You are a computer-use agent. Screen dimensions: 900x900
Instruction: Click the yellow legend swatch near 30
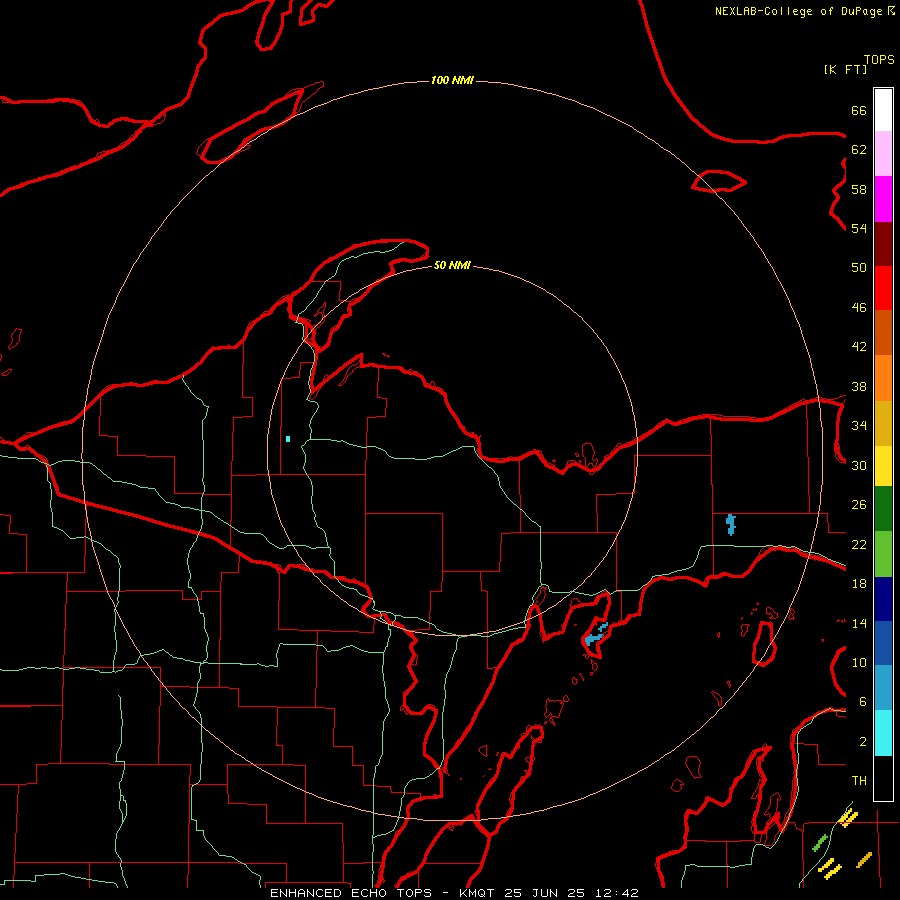coord(883,466)
